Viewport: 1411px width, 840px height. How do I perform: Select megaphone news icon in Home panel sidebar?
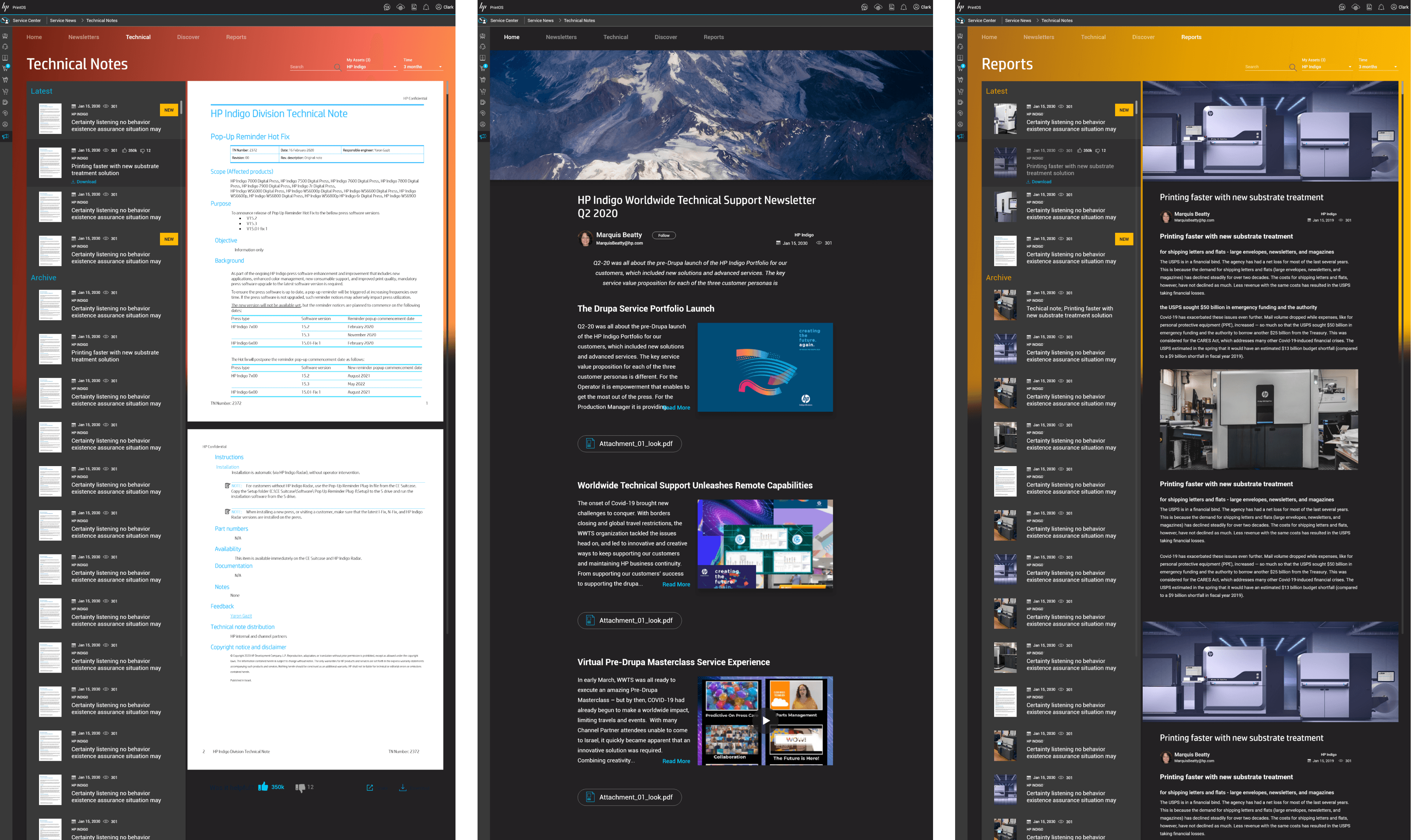point(483,136)
